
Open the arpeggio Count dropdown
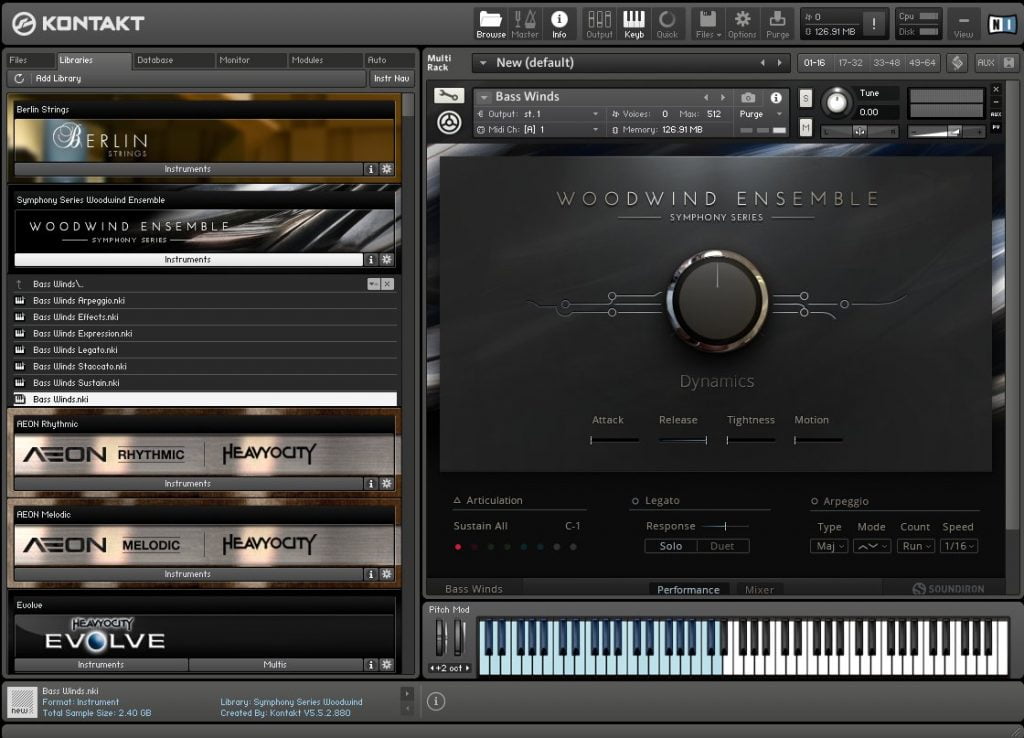916,546
